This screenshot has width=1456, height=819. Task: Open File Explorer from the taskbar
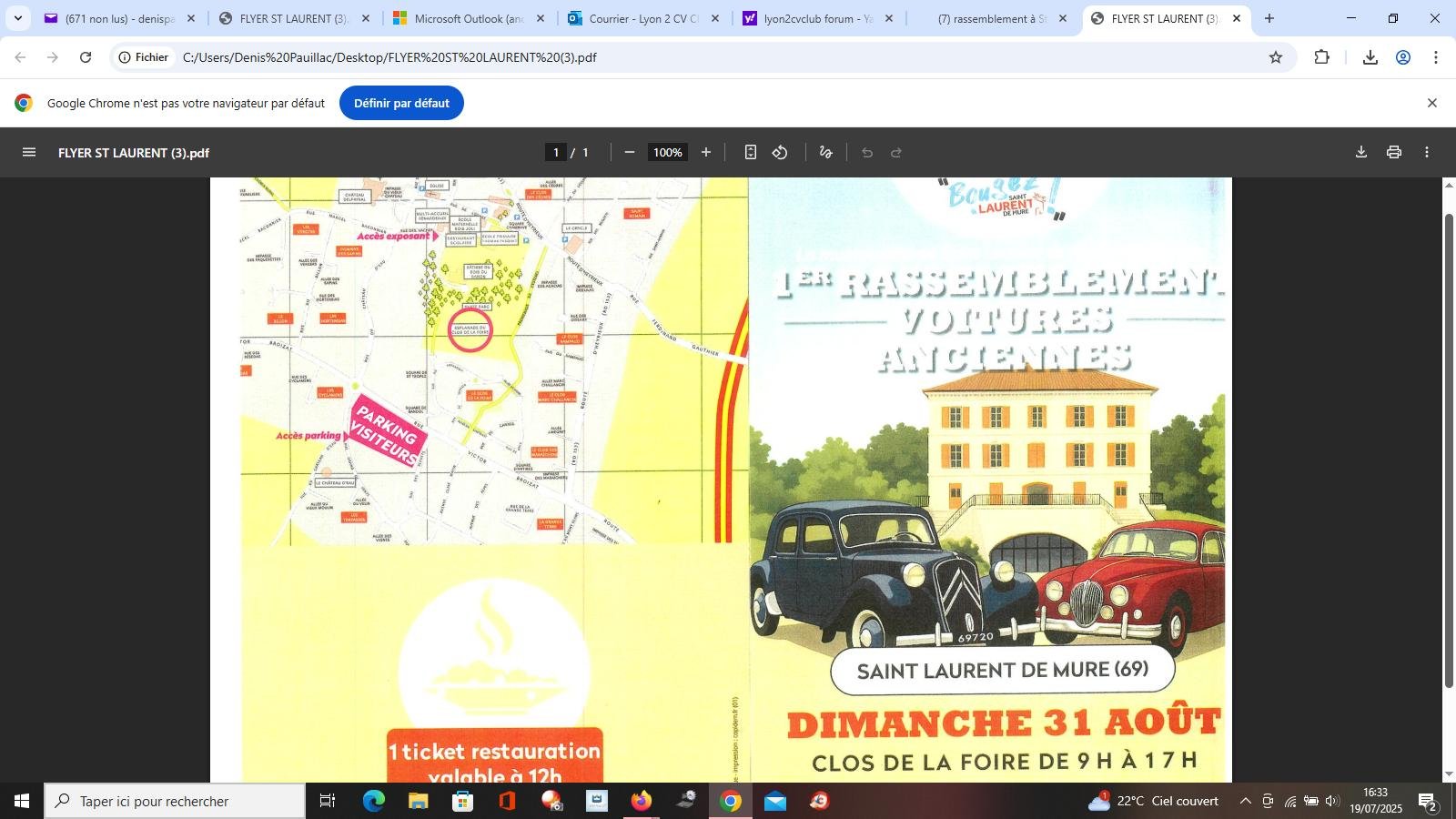click(418, 802)
